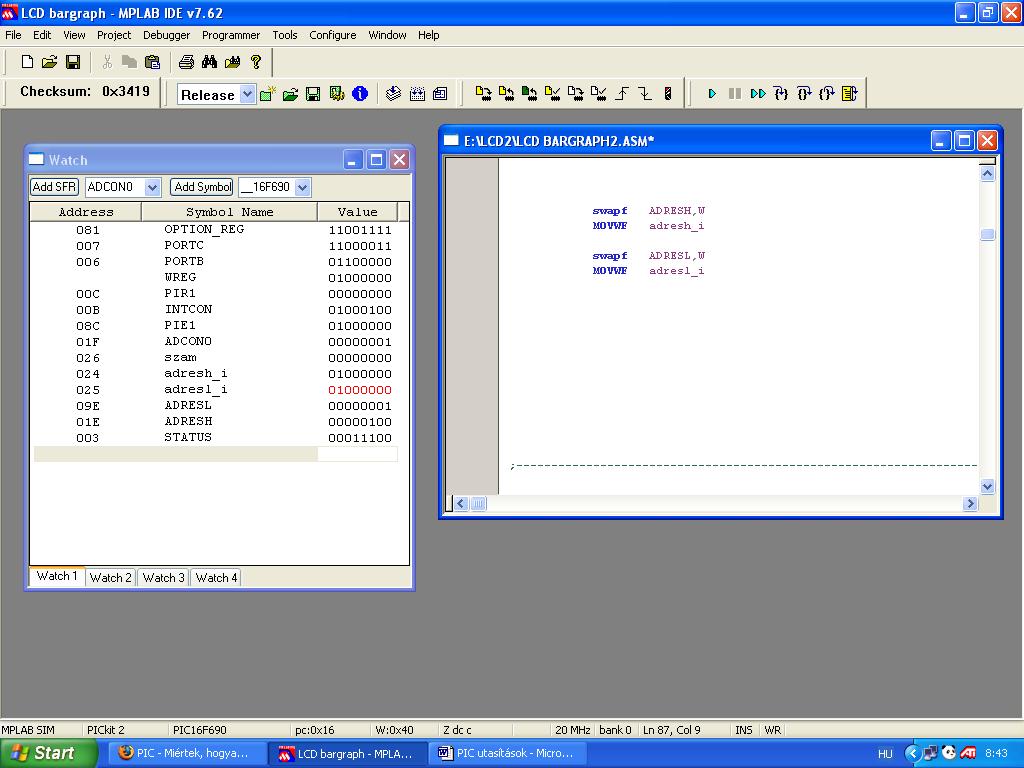Click the ATI tray icon
Screen dimensions: 1024x768
[968, 753]
